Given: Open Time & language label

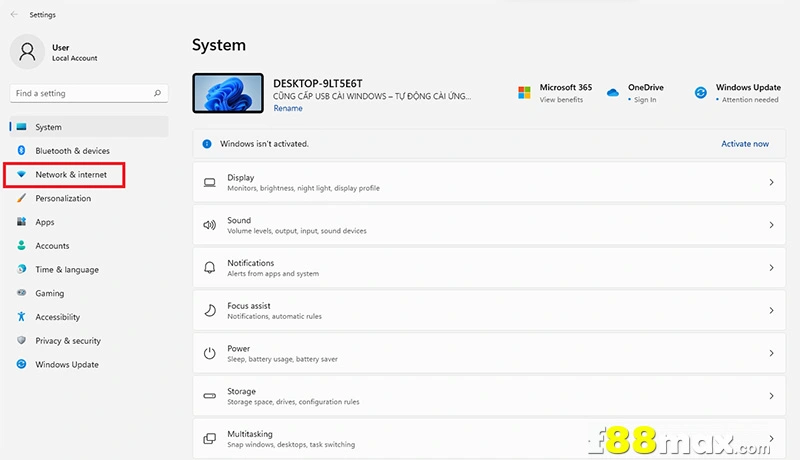Looking at the screenshot, I should pos(67,269).
